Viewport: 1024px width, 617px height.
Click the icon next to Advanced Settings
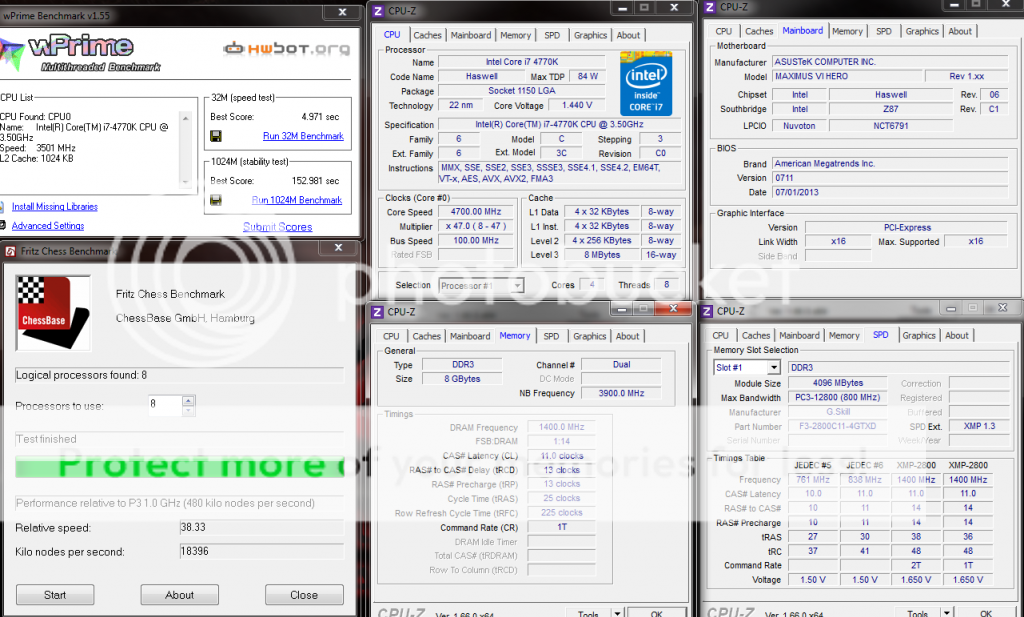5,226
